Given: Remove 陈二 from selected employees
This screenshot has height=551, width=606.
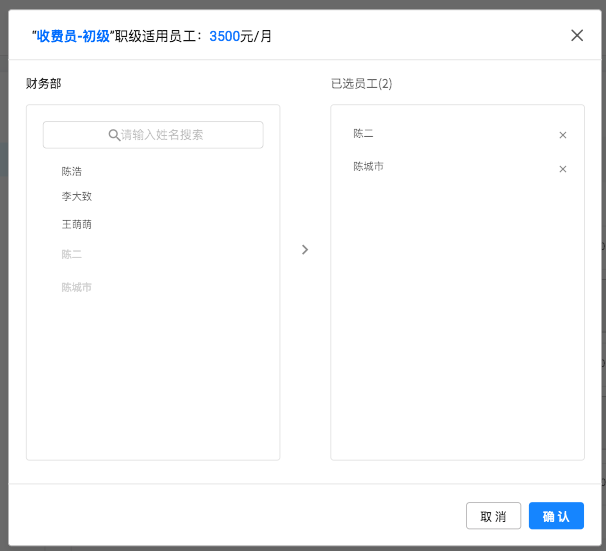Looking at the screenshot, I should click(562, 135).
